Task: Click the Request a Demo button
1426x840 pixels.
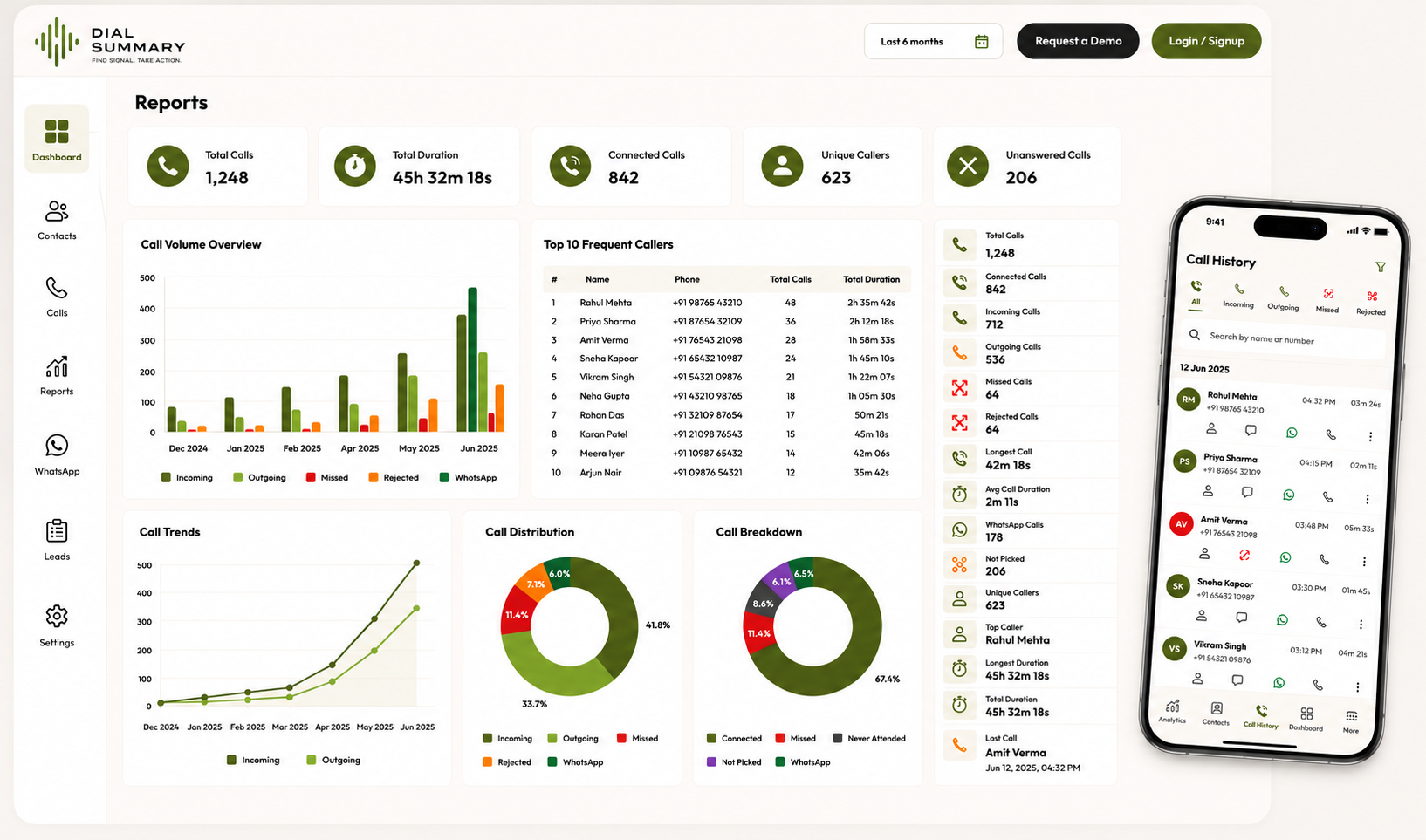Action: [1078, 41]
